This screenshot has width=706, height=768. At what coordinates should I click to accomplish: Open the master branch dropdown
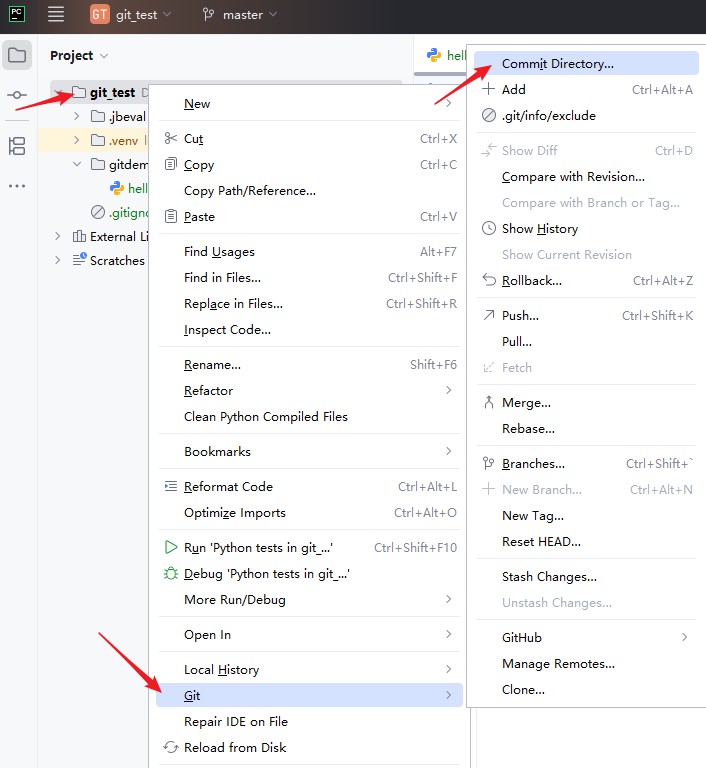coord(240,15)
